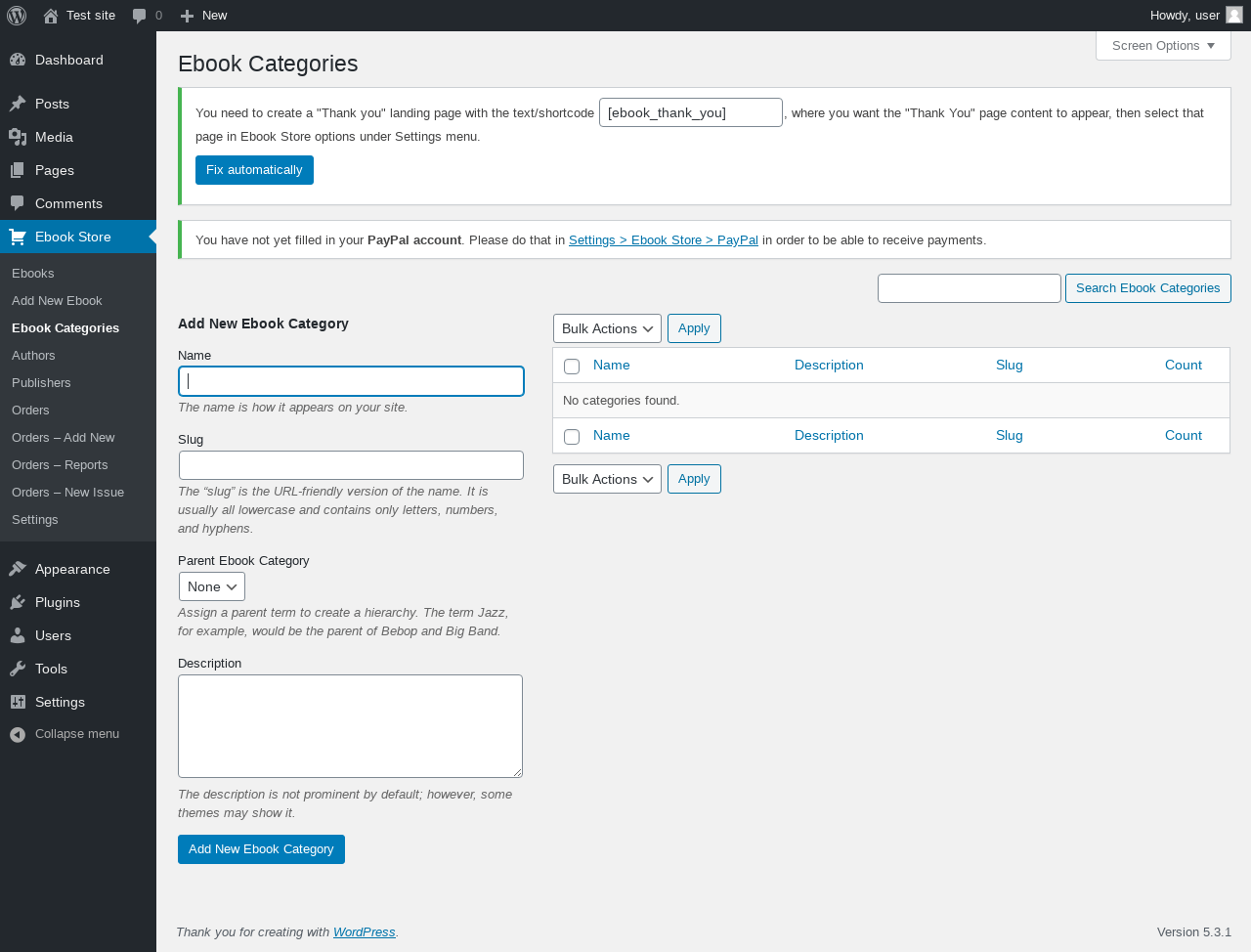Image resolution: width=1251 pixels, height=952 pixels.
Task: Click the Dashboard gauge icon
Action: [18, 60]
